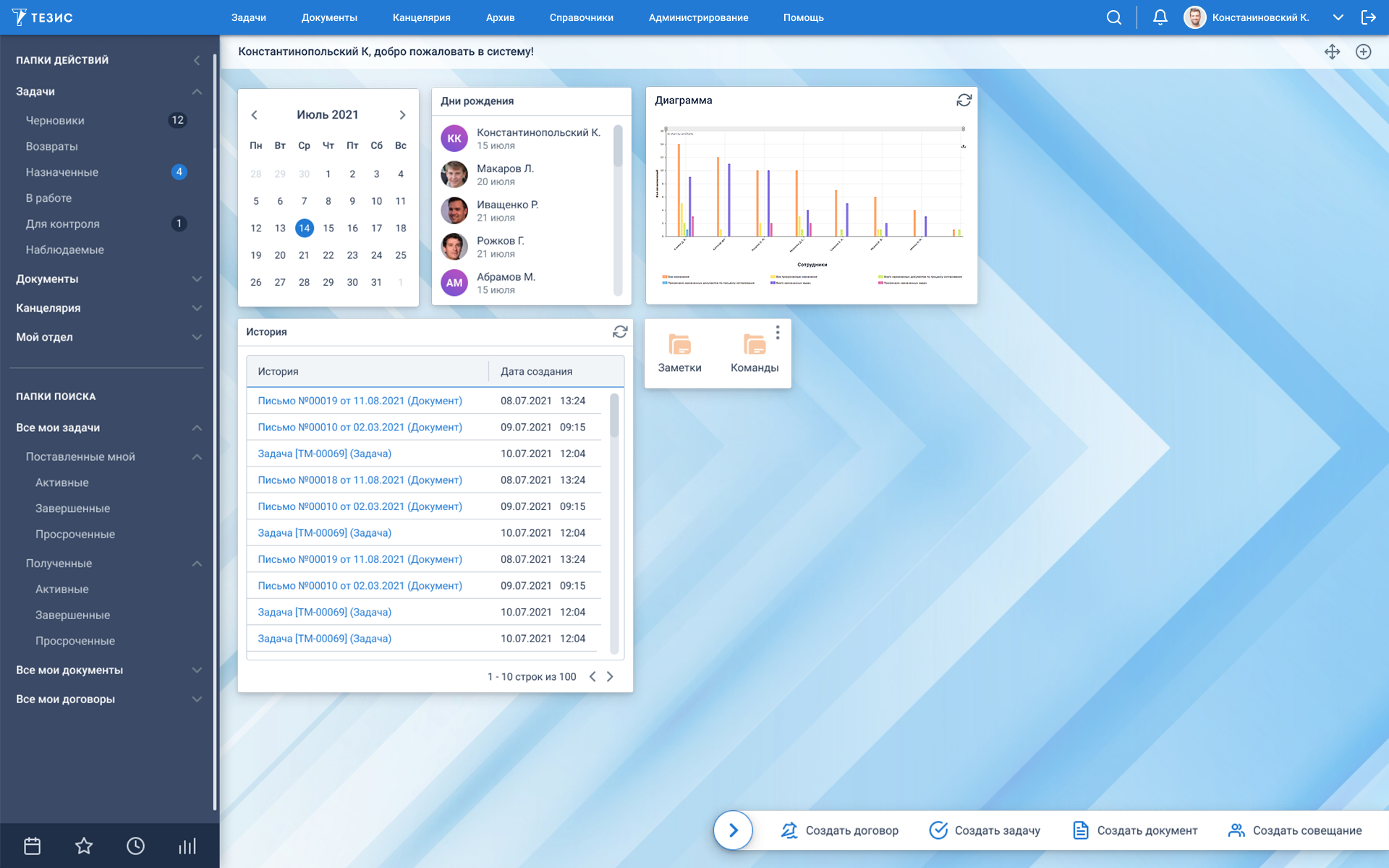The height and width of the screenshot is (868, 1389).
Task: Click the logout icon at top right
Action: (1368, 17)
